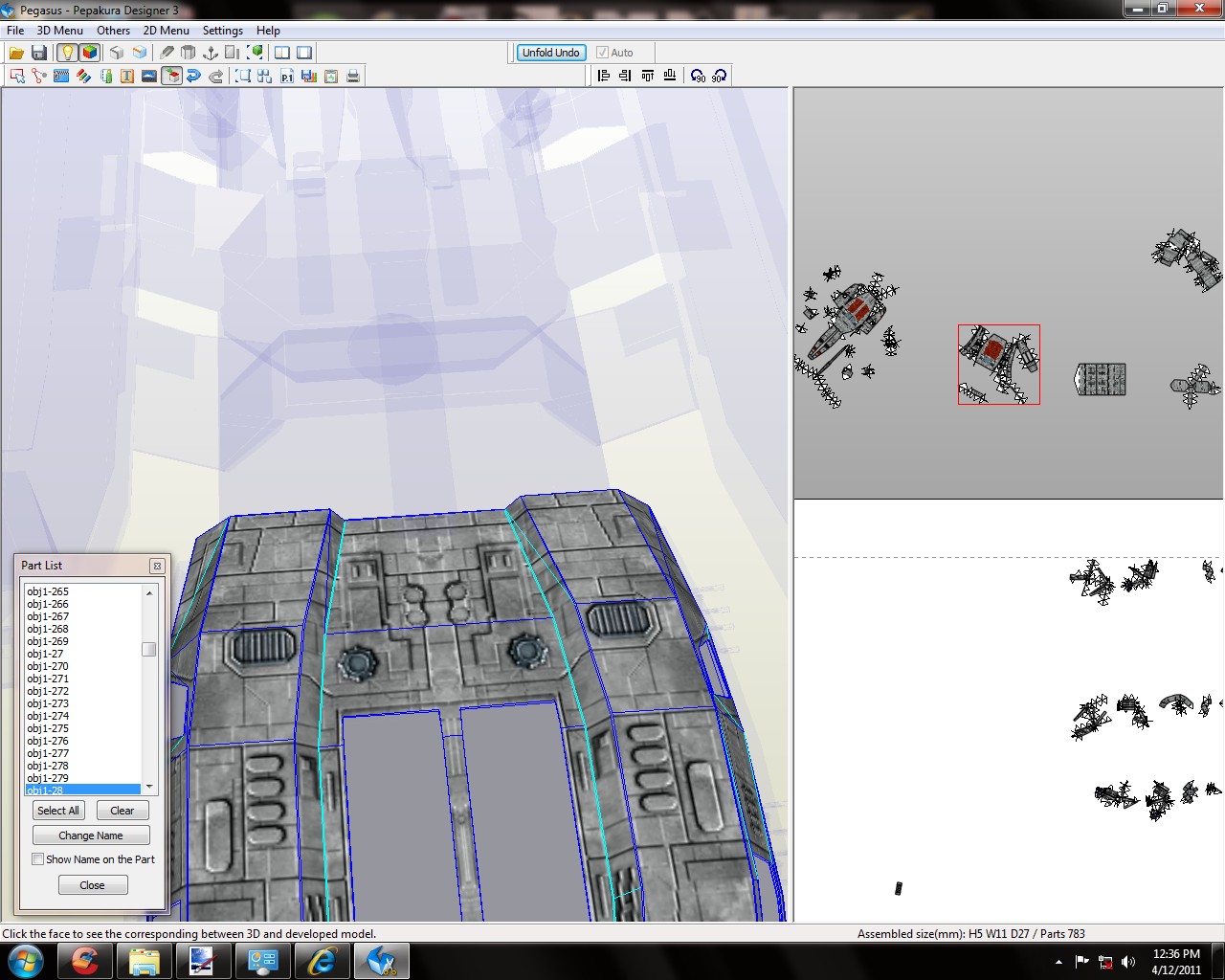1225x980 pixels.
Task: Click the align bottom icon
Action: 670,76
